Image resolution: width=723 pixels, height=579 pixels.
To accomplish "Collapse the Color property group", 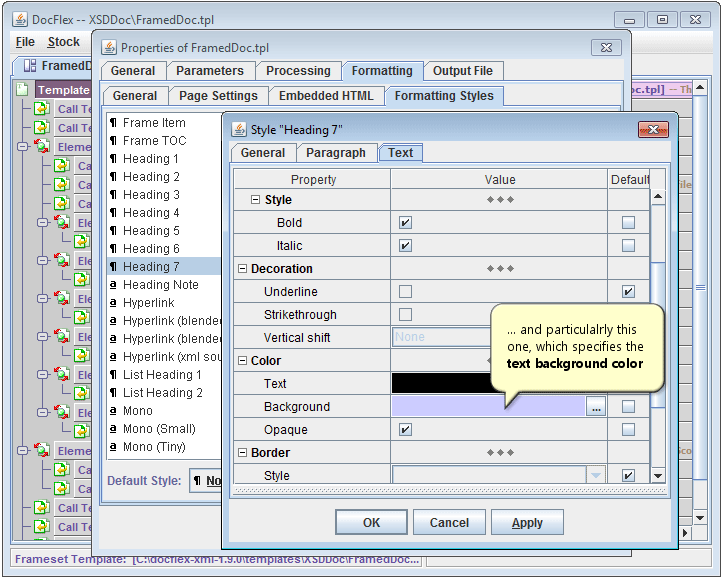I will click(243, 361).
